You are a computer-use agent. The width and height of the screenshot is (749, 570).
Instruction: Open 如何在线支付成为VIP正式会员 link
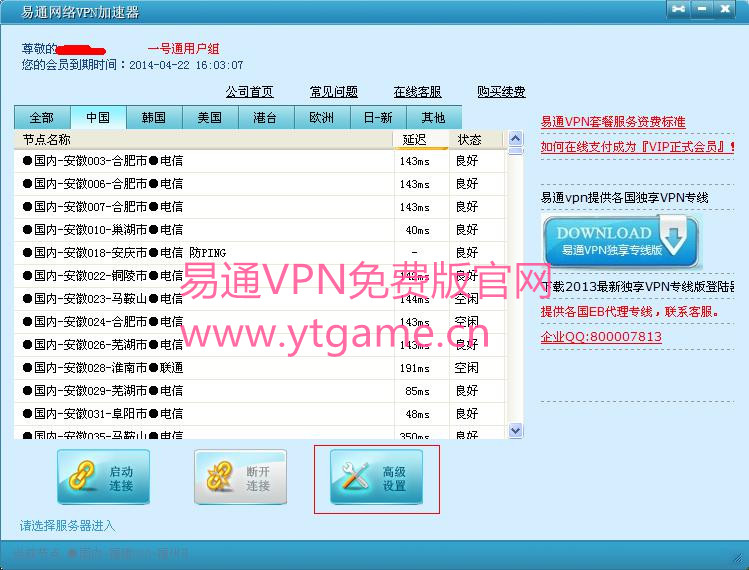pyautogui.click(x=637, y=147)
